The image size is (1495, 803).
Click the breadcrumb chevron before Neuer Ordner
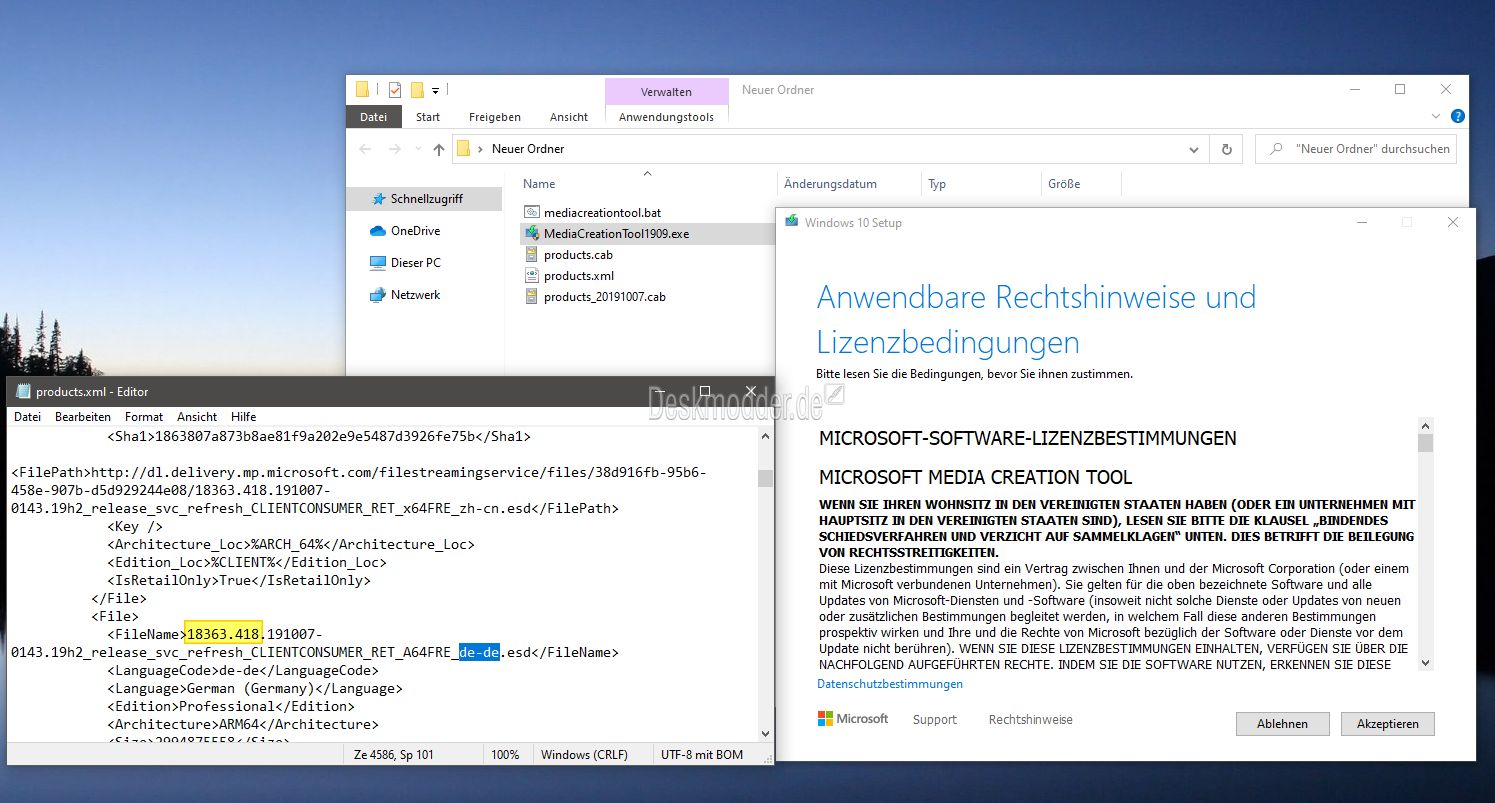(x=481, y=149)
